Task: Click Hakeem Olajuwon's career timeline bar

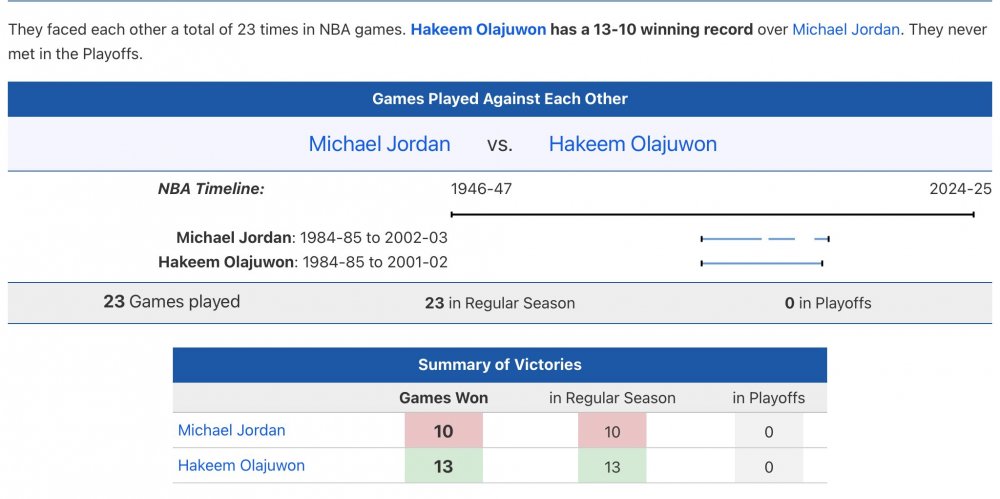Action: click(761, 263)
